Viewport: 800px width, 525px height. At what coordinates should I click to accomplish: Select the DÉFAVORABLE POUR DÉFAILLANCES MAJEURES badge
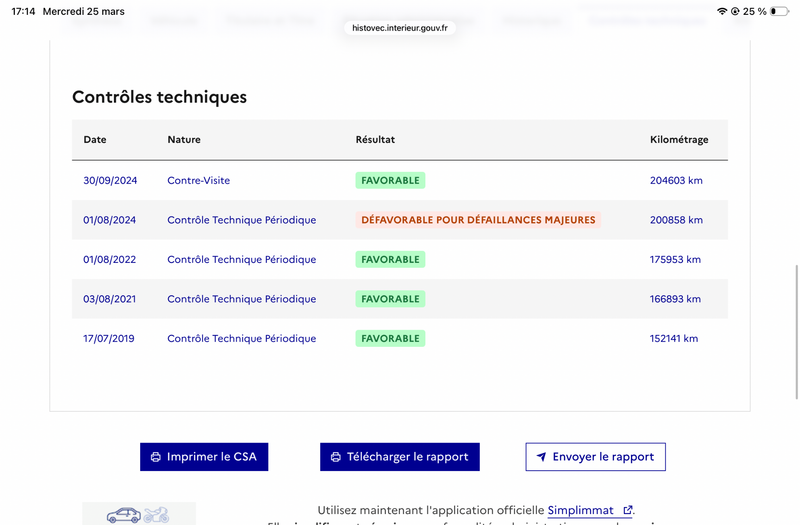point(478,220)
